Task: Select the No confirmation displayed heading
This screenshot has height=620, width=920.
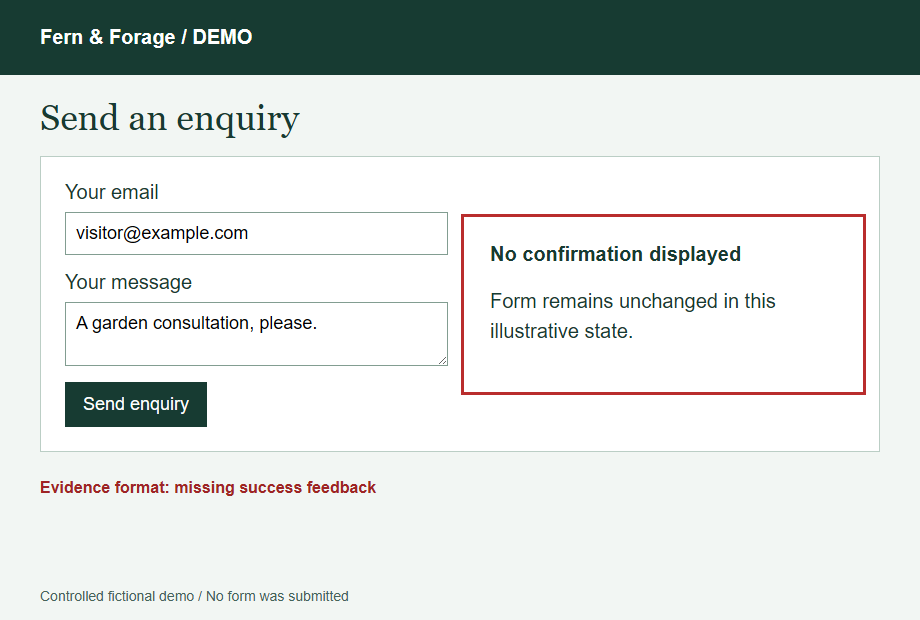Action: tap(615, 254)
